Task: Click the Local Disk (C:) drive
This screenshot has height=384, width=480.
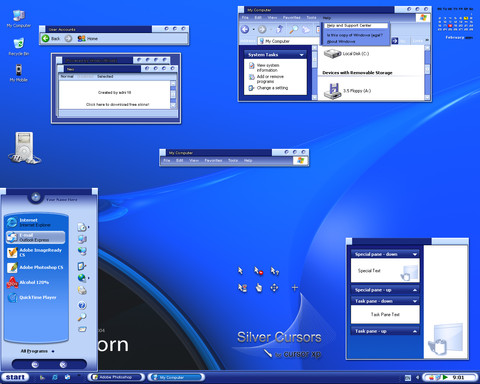Action: click(x=347, y=54)
